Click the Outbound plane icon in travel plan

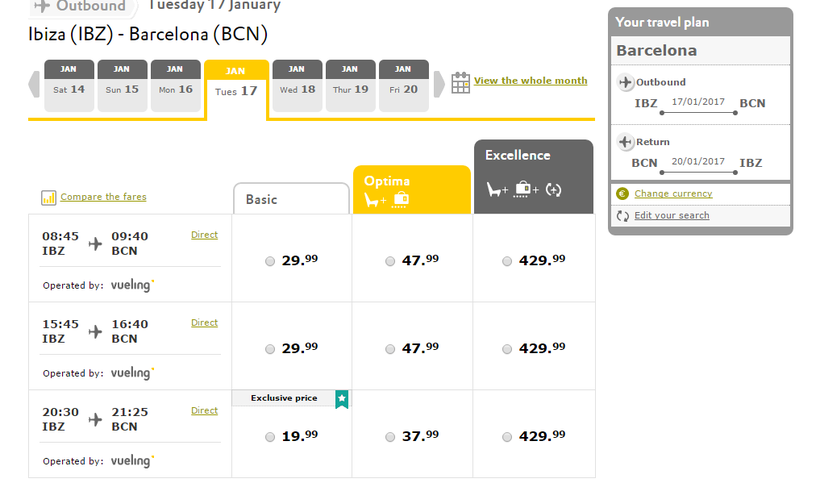pos(625,82)
